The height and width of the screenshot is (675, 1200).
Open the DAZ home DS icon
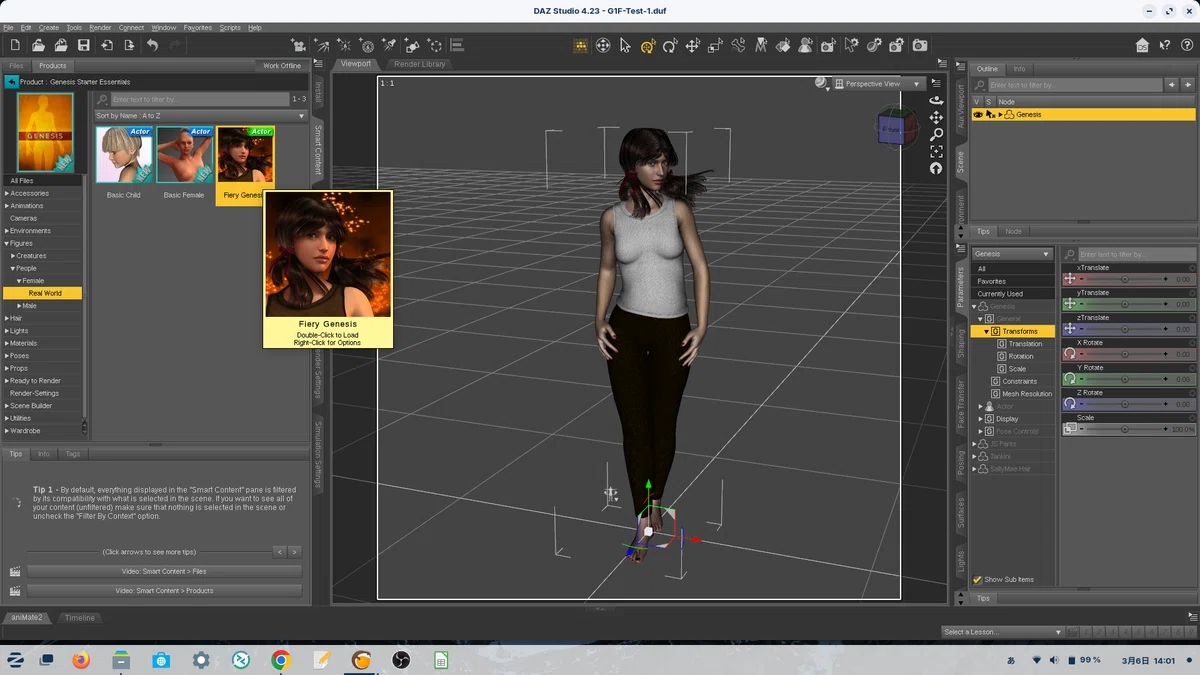tap(1143, 45)
